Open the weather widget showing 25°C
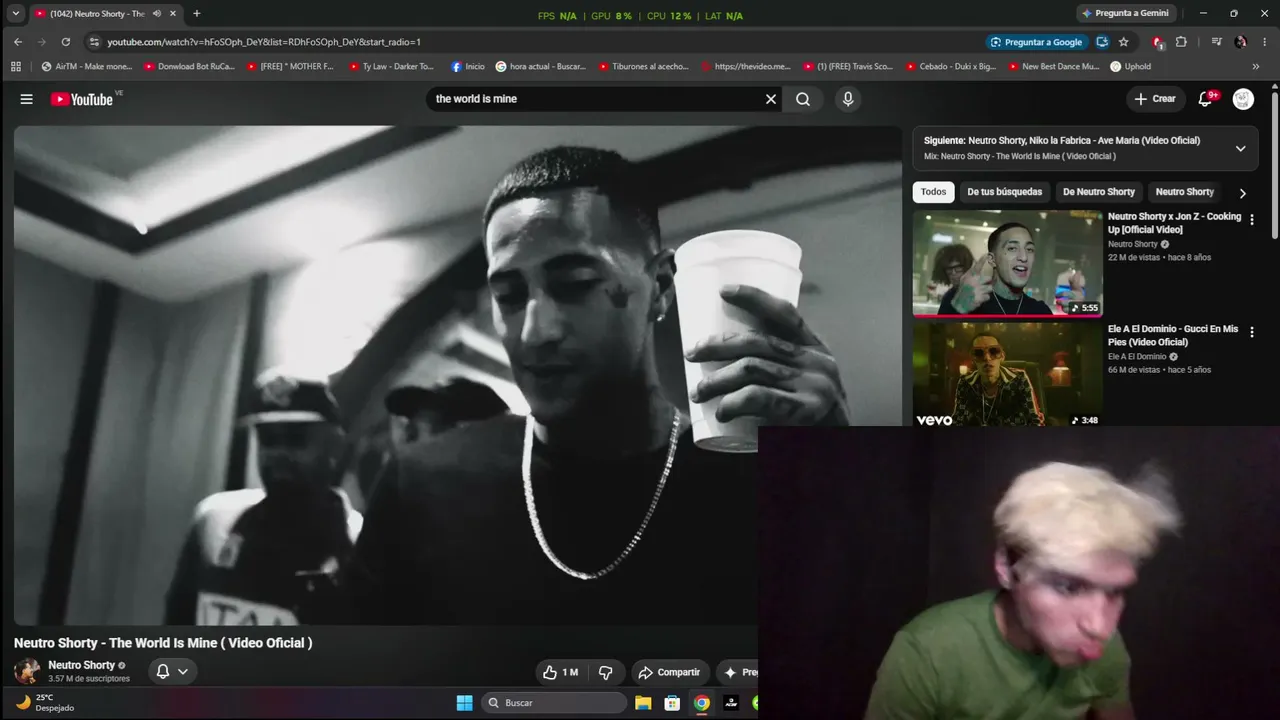The height and width of the screenshot is (720, 1280). coord(45,703)
